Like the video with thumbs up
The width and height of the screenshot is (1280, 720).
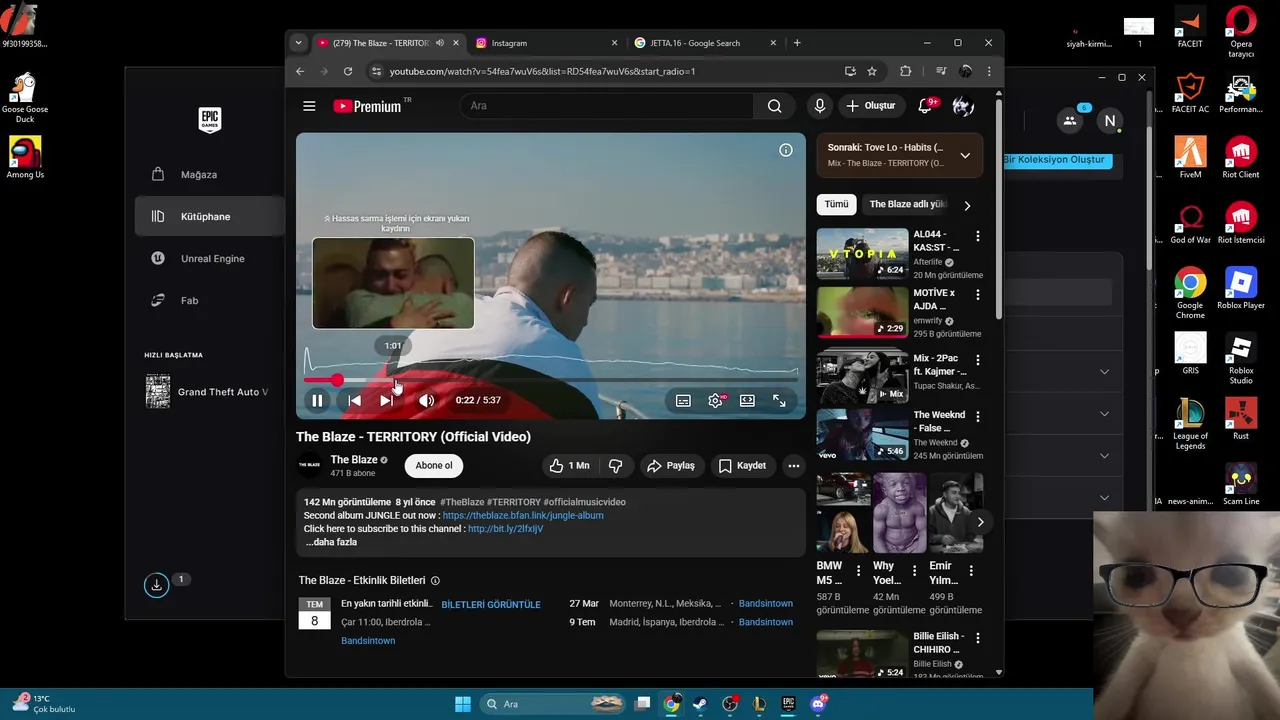[568, 465]
